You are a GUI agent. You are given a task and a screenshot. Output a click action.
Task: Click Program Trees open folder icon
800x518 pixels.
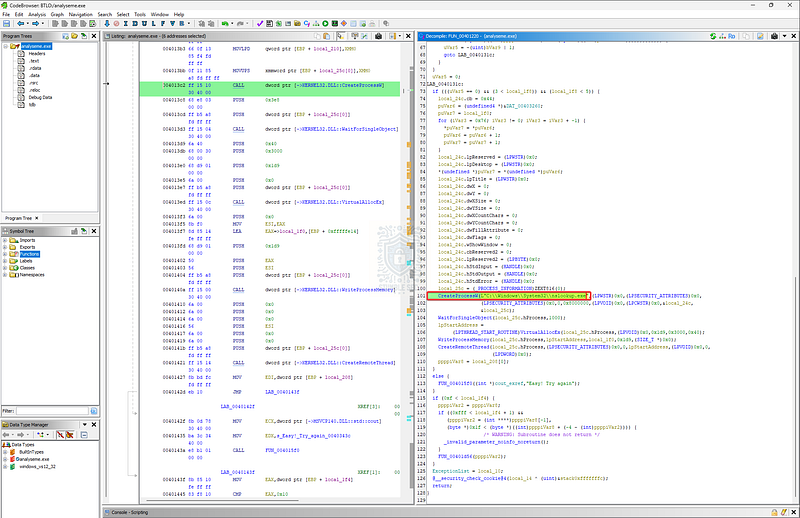(74, 36)
